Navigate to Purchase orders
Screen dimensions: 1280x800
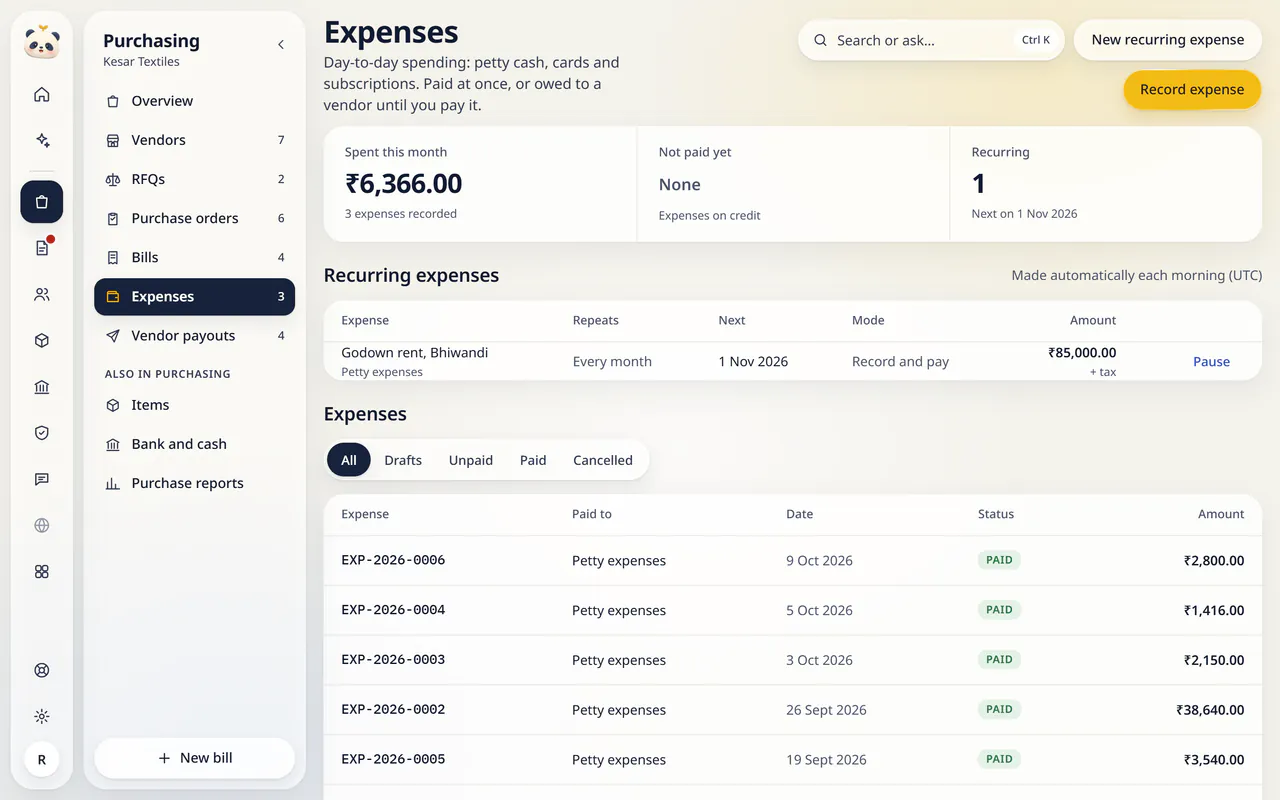(x=194, y=218)
